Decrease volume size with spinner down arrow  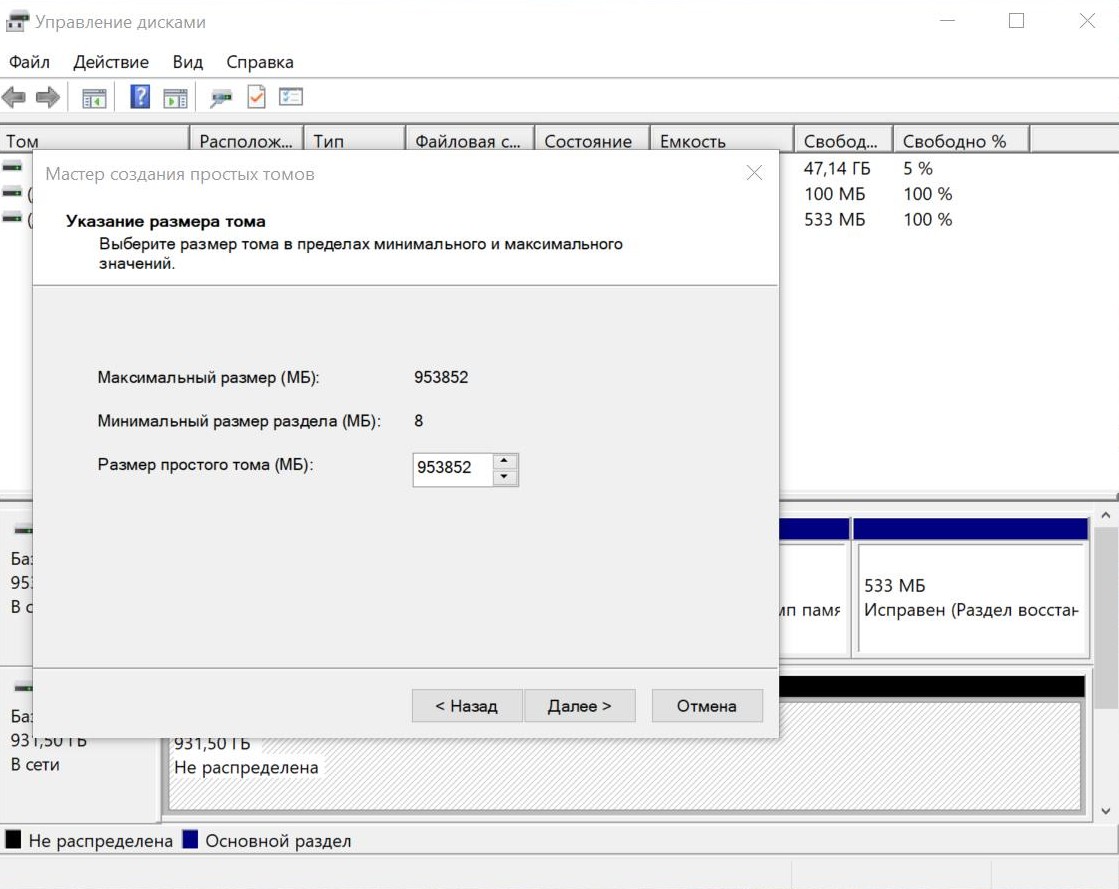pos(505,477)
